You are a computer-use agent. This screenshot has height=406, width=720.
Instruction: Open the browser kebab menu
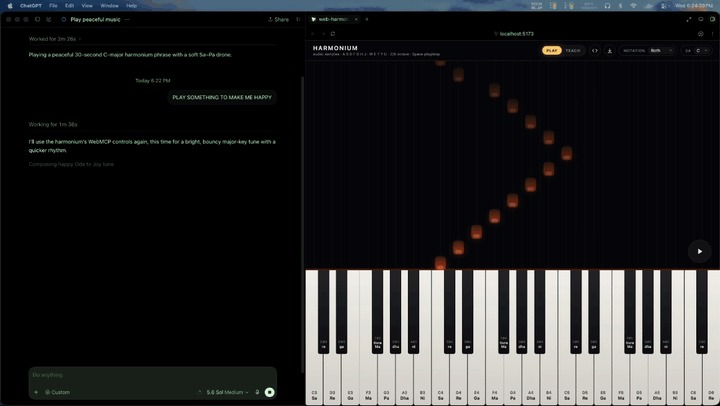tap(713, 34)
